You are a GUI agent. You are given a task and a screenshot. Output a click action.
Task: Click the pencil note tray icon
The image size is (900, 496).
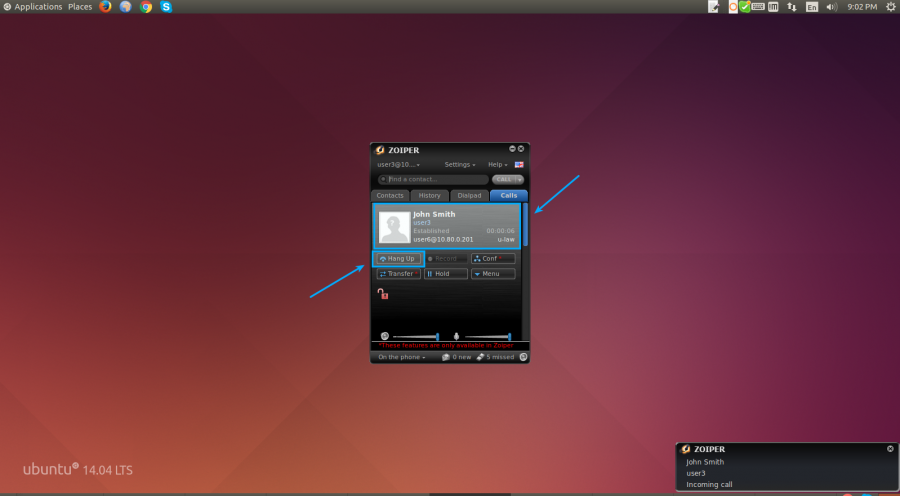coord(713,7)
